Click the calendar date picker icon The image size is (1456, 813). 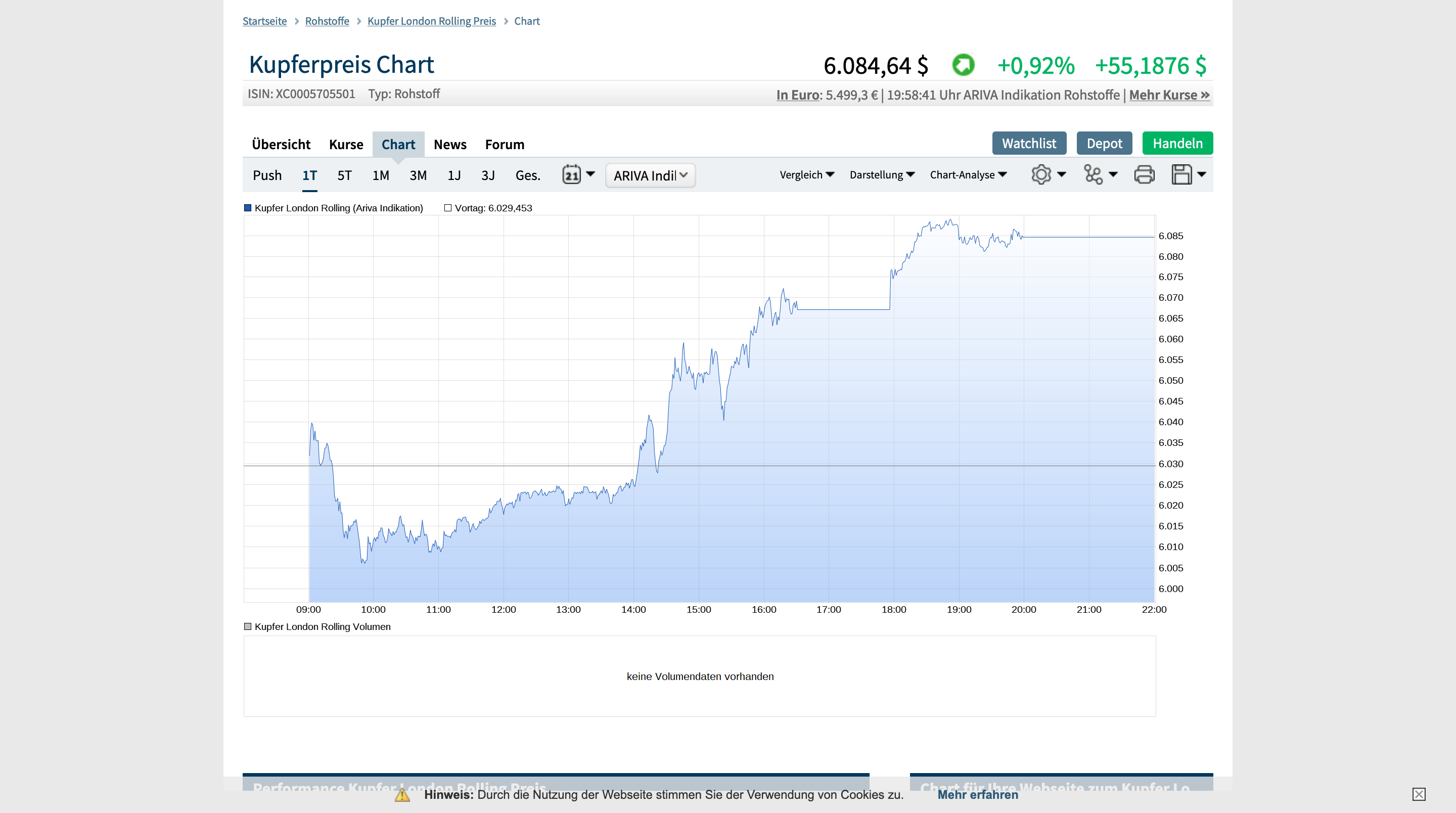point(571,175)
